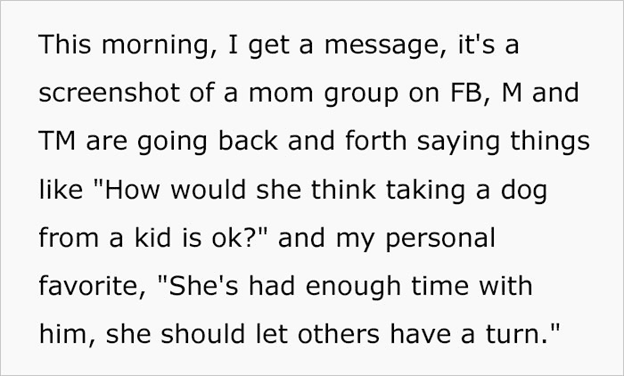624x376 pixels.
Task: Click the word "others"
Action: [x=338, y=333]
